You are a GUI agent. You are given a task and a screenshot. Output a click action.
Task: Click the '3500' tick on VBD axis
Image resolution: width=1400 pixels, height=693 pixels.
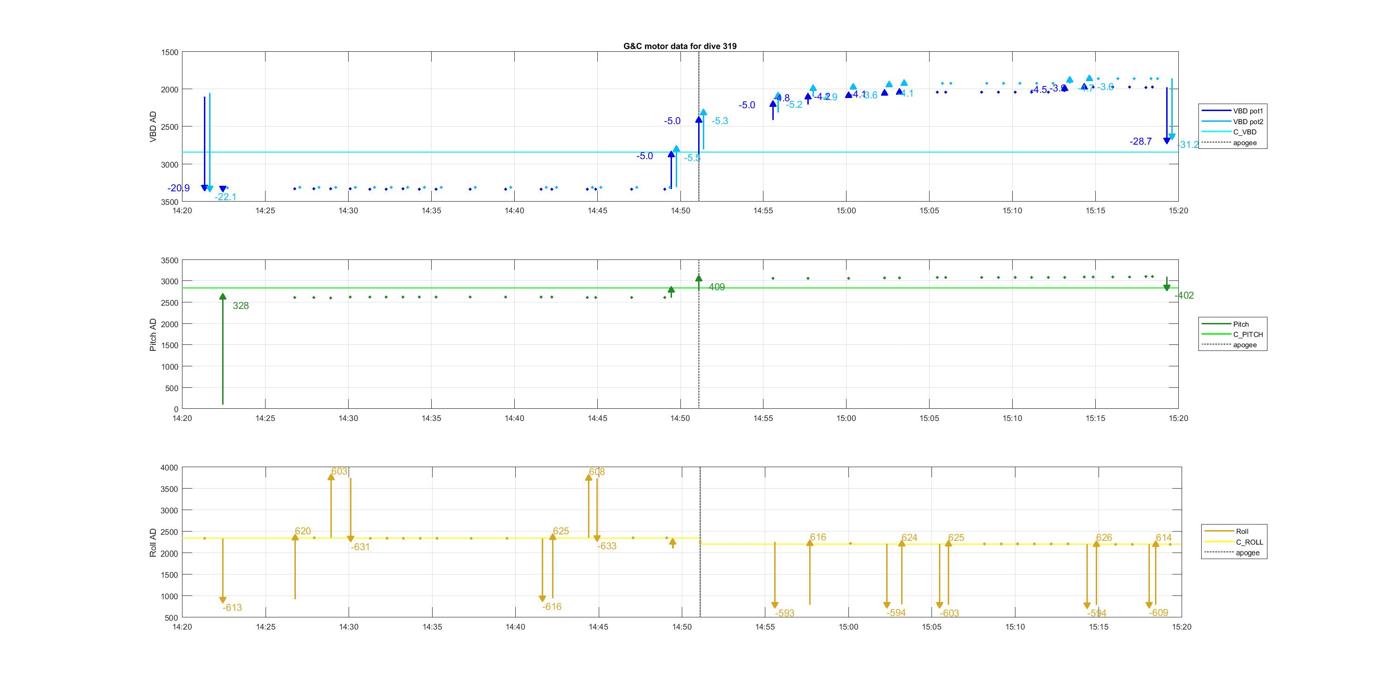tap(170, 202)
